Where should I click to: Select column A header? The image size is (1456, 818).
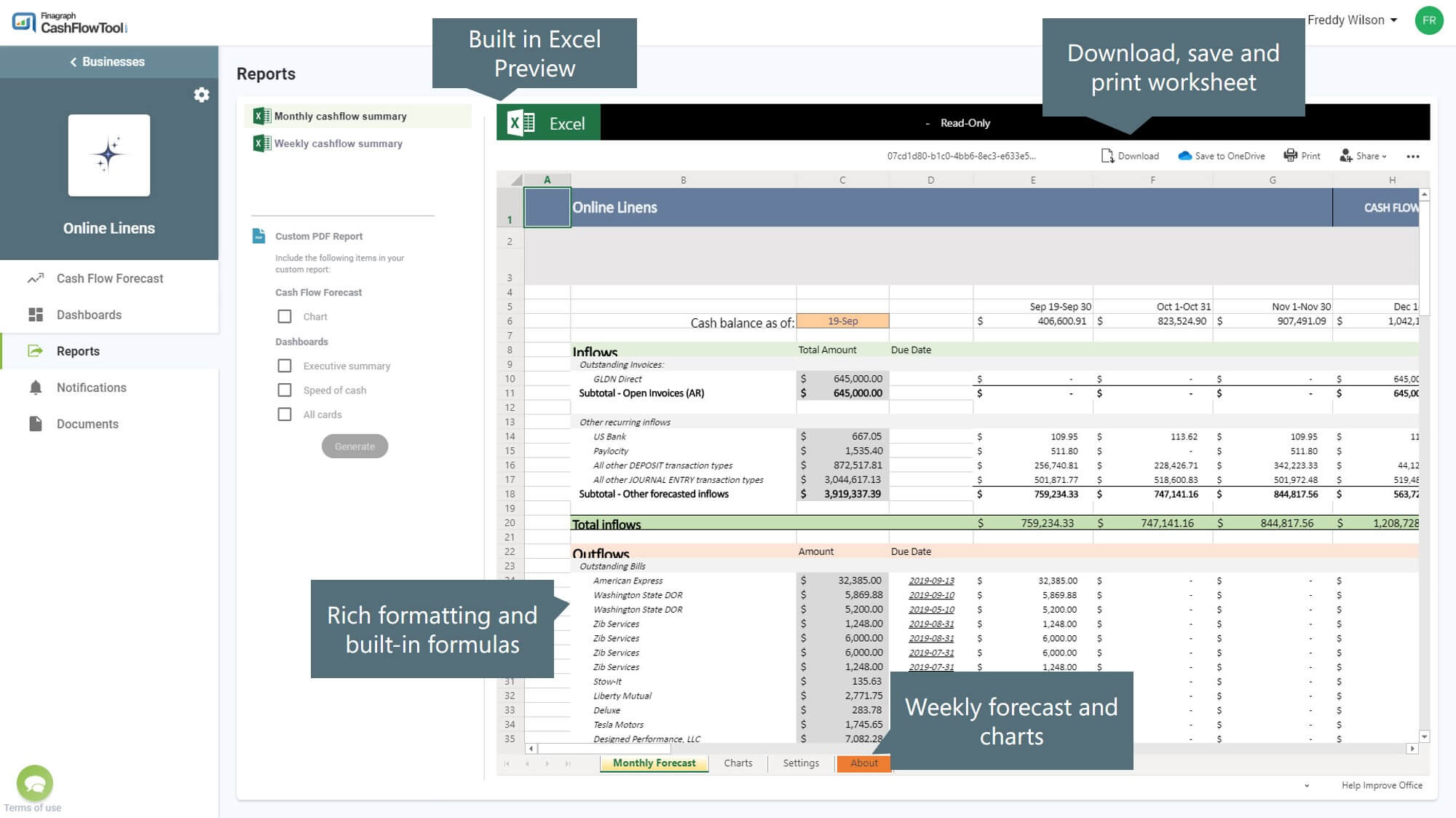coord(547,180)
